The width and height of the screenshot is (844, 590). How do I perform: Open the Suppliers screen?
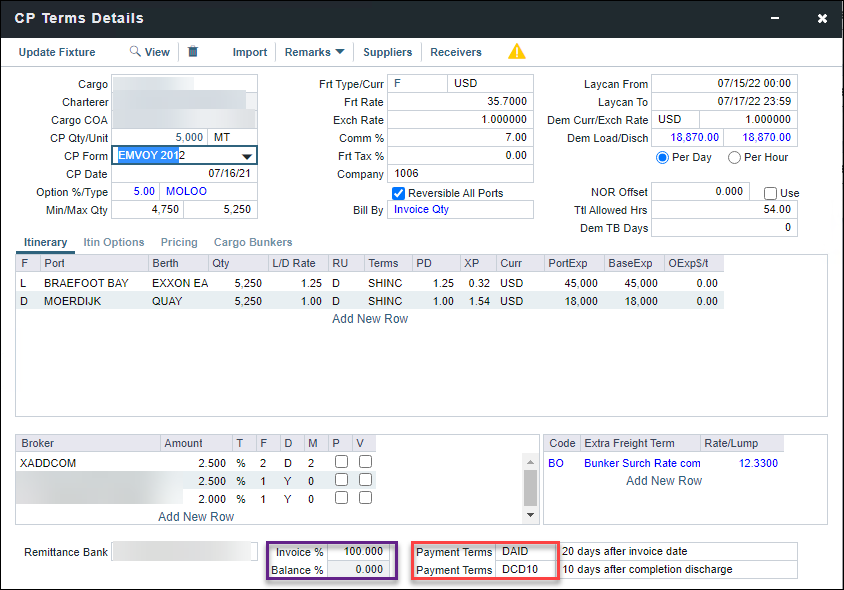coord(387,52)
